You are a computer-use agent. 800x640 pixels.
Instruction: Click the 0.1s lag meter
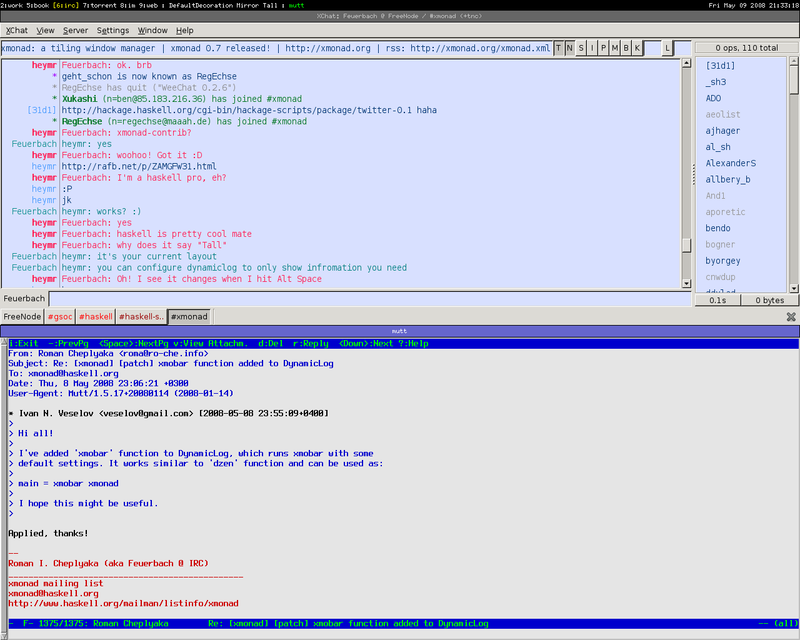tap(717, 301)
